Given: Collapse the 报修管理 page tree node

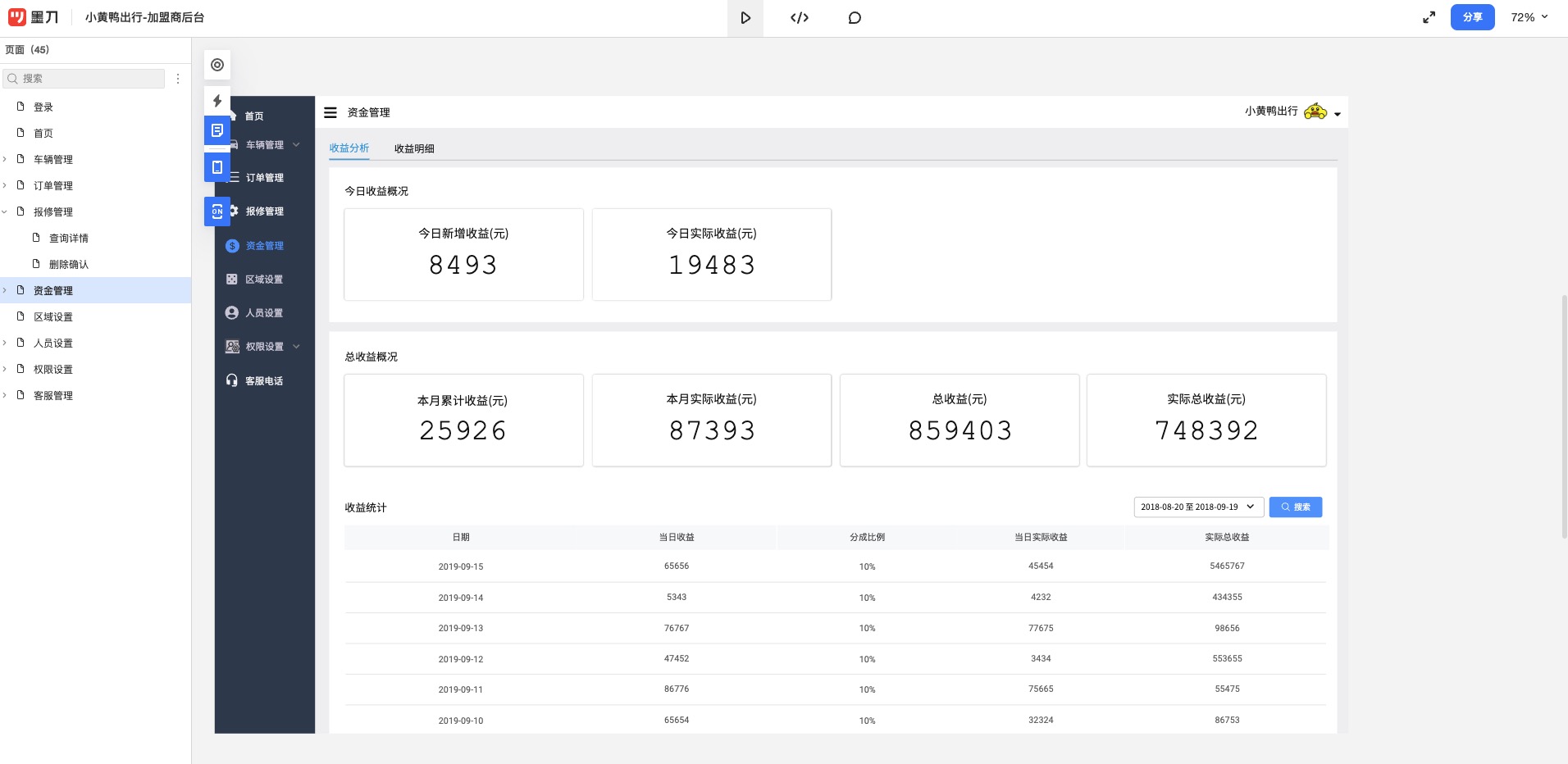Looking at the screenshot, I should coord(5,211).
